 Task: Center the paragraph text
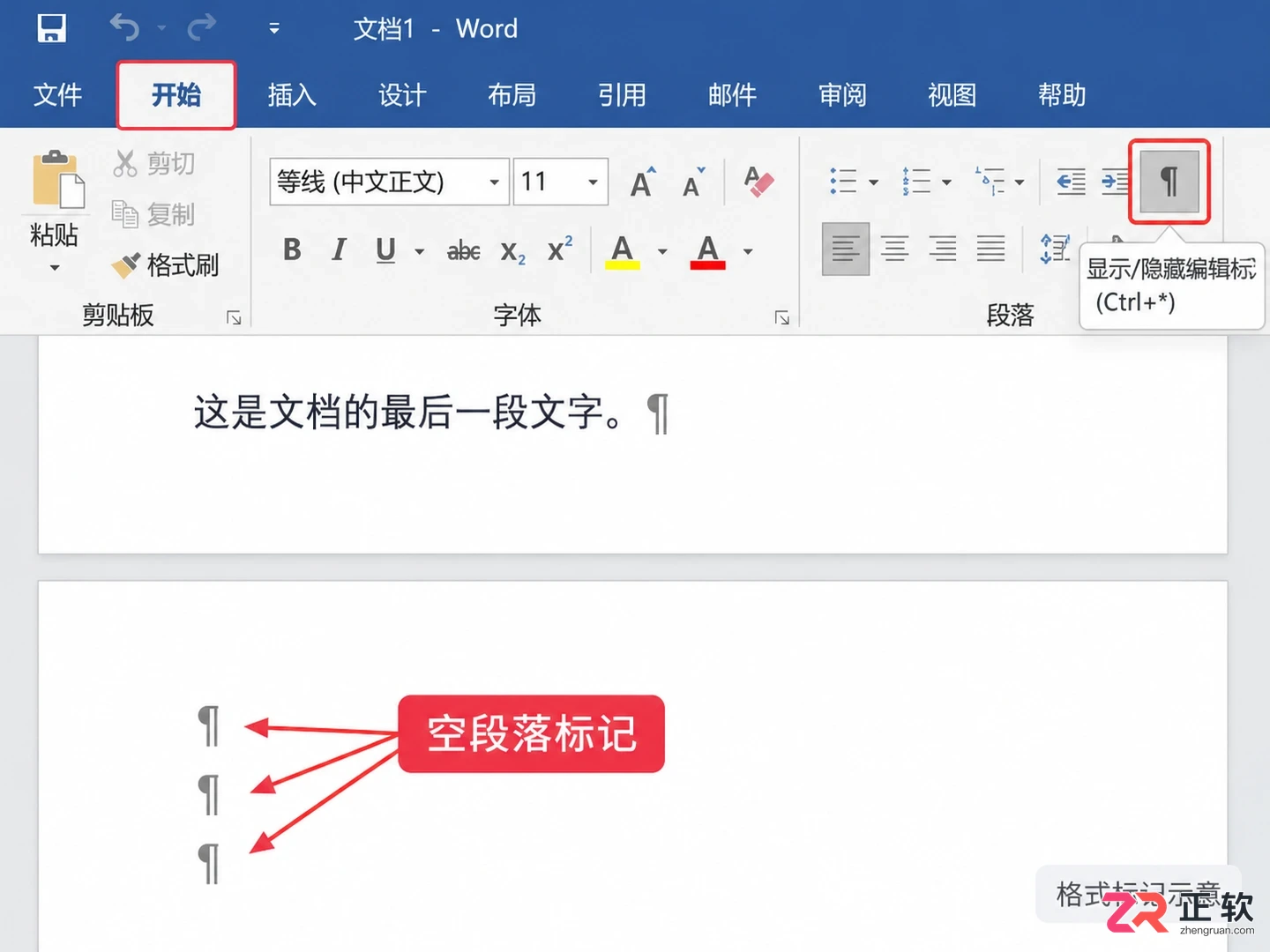point(895,249)
